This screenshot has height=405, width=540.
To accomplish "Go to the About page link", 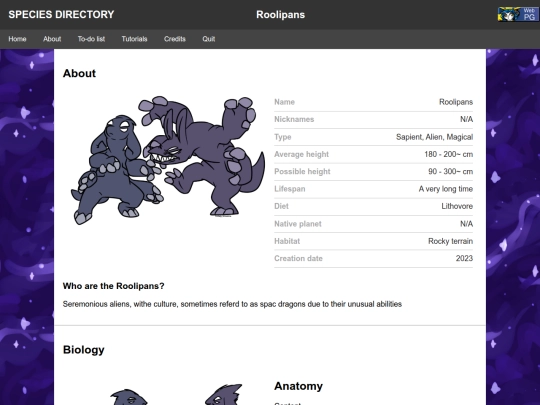I will (52, 39).
